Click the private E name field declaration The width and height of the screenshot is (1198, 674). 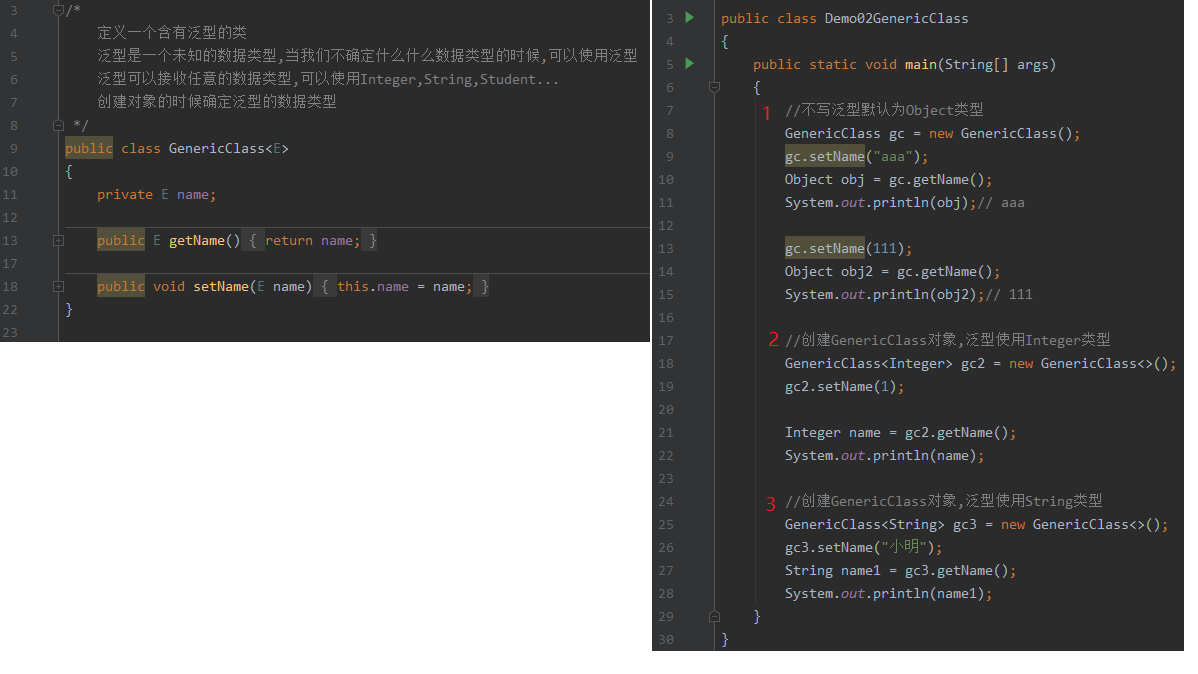(156, 195)
